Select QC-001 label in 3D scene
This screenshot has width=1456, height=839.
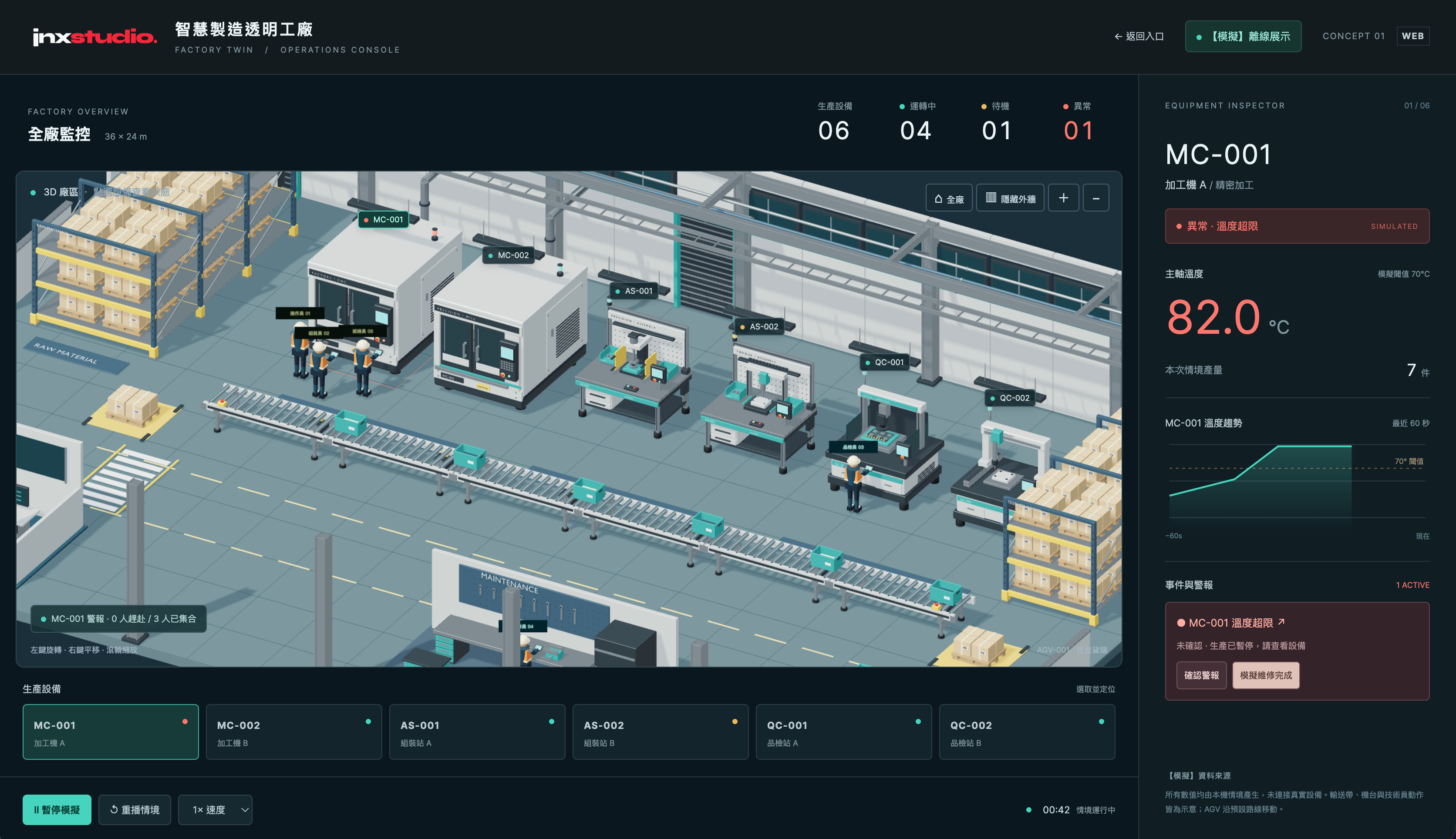(884, 362)
